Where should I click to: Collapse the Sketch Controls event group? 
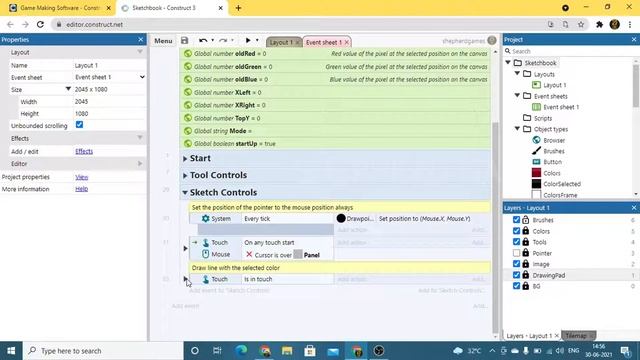(x=185, y=192)
